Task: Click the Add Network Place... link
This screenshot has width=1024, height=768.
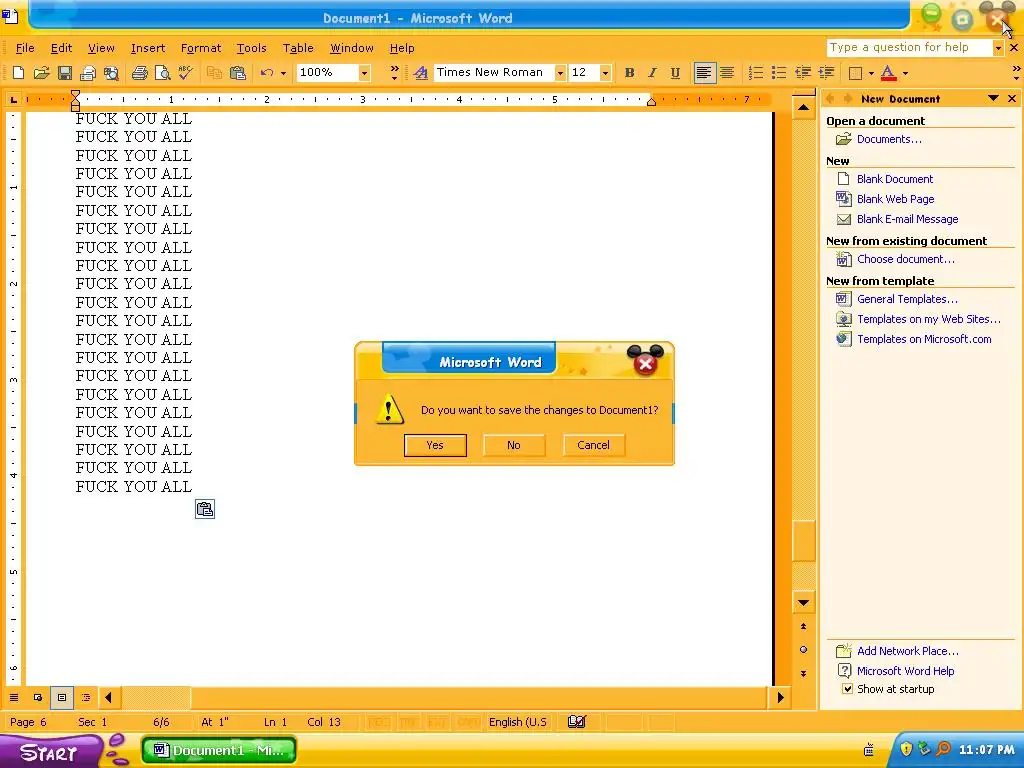Action: click(908, 651)
